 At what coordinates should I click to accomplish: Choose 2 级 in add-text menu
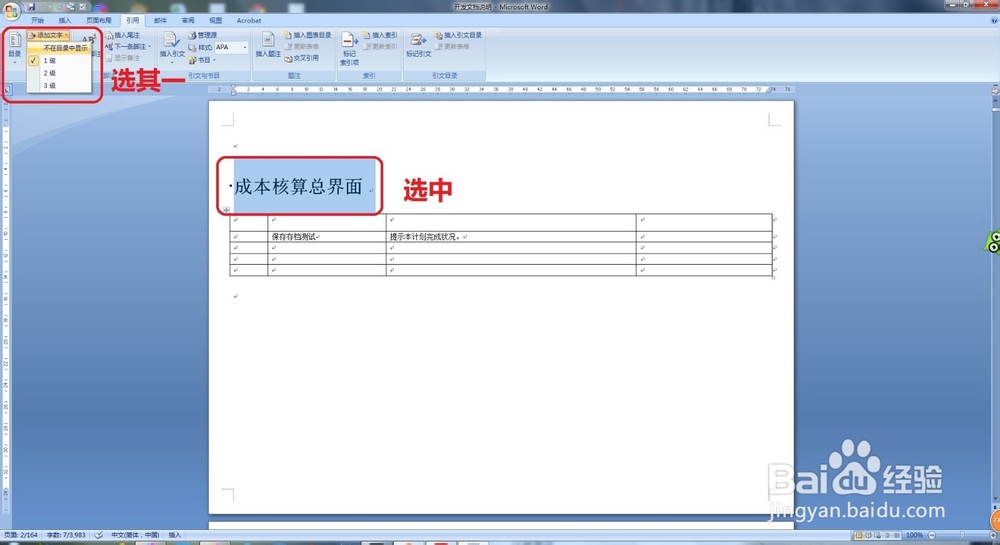tap(59, 73)
